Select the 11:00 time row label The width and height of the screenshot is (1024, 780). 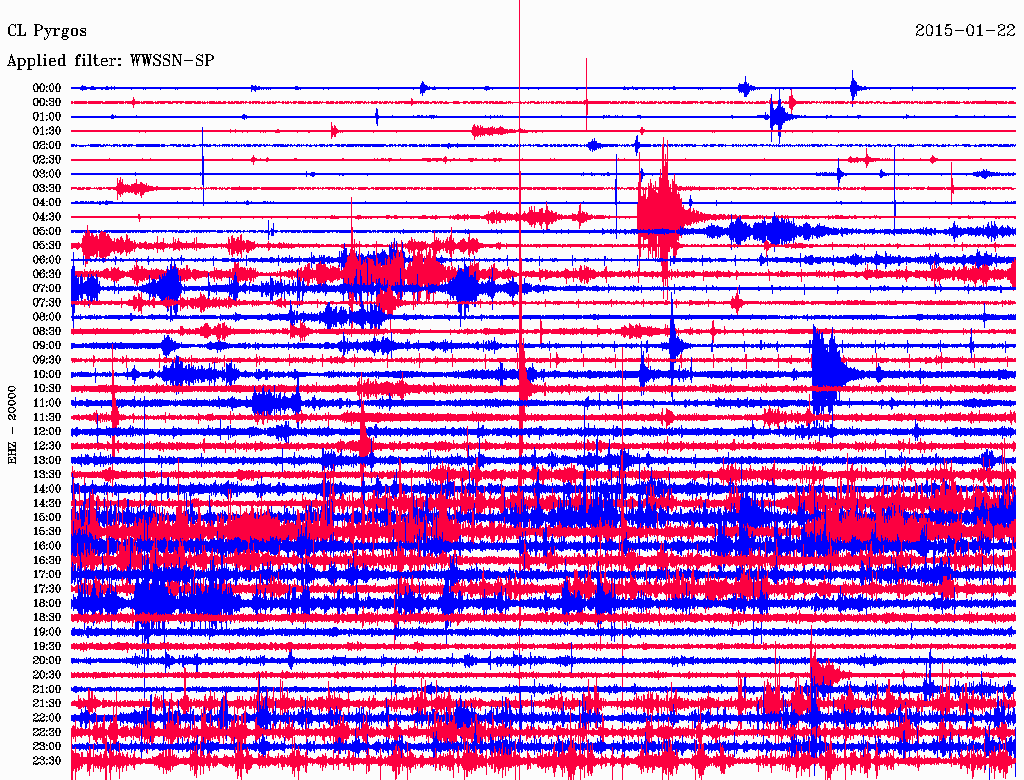[47, 403]
